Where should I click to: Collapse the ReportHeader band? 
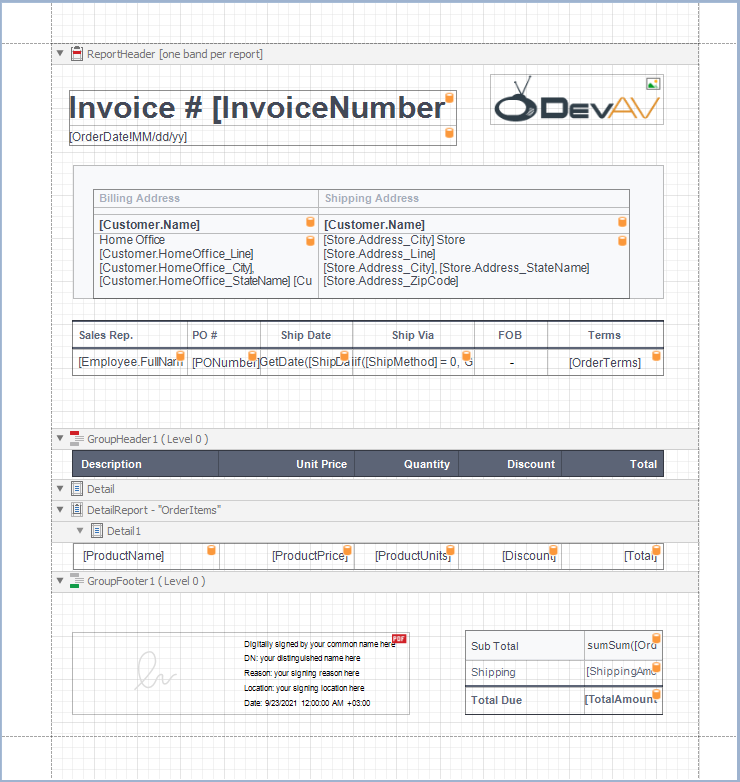click(x=60, y=54)
